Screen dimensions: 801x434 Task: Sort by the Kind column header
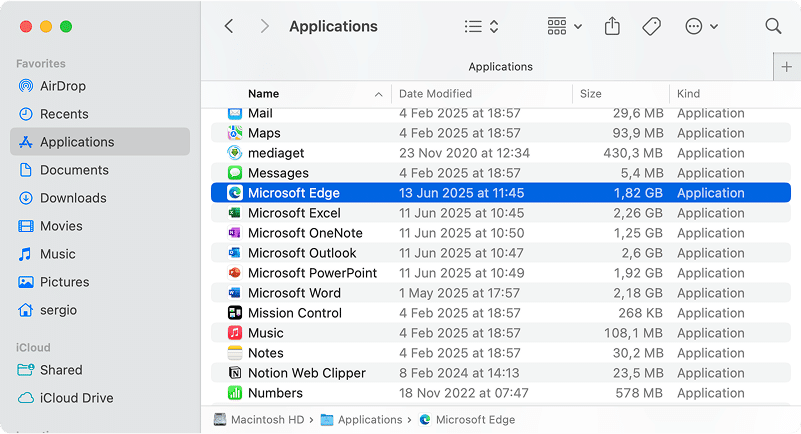coord(688,93)
